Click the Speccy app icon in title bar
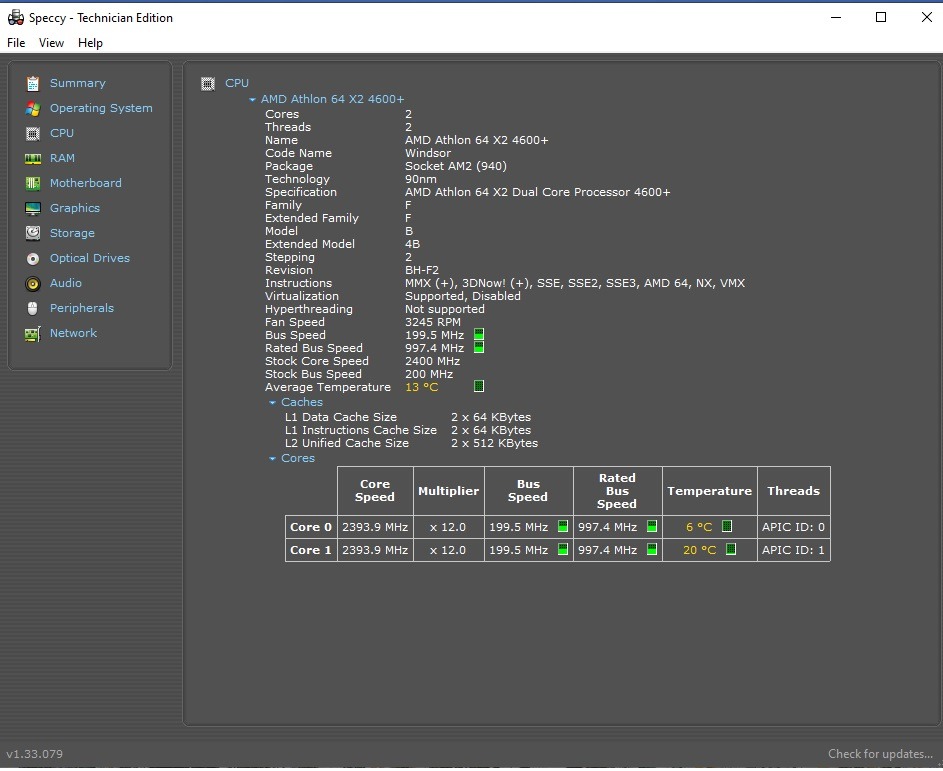943x771 pixels. pos(16,17)
